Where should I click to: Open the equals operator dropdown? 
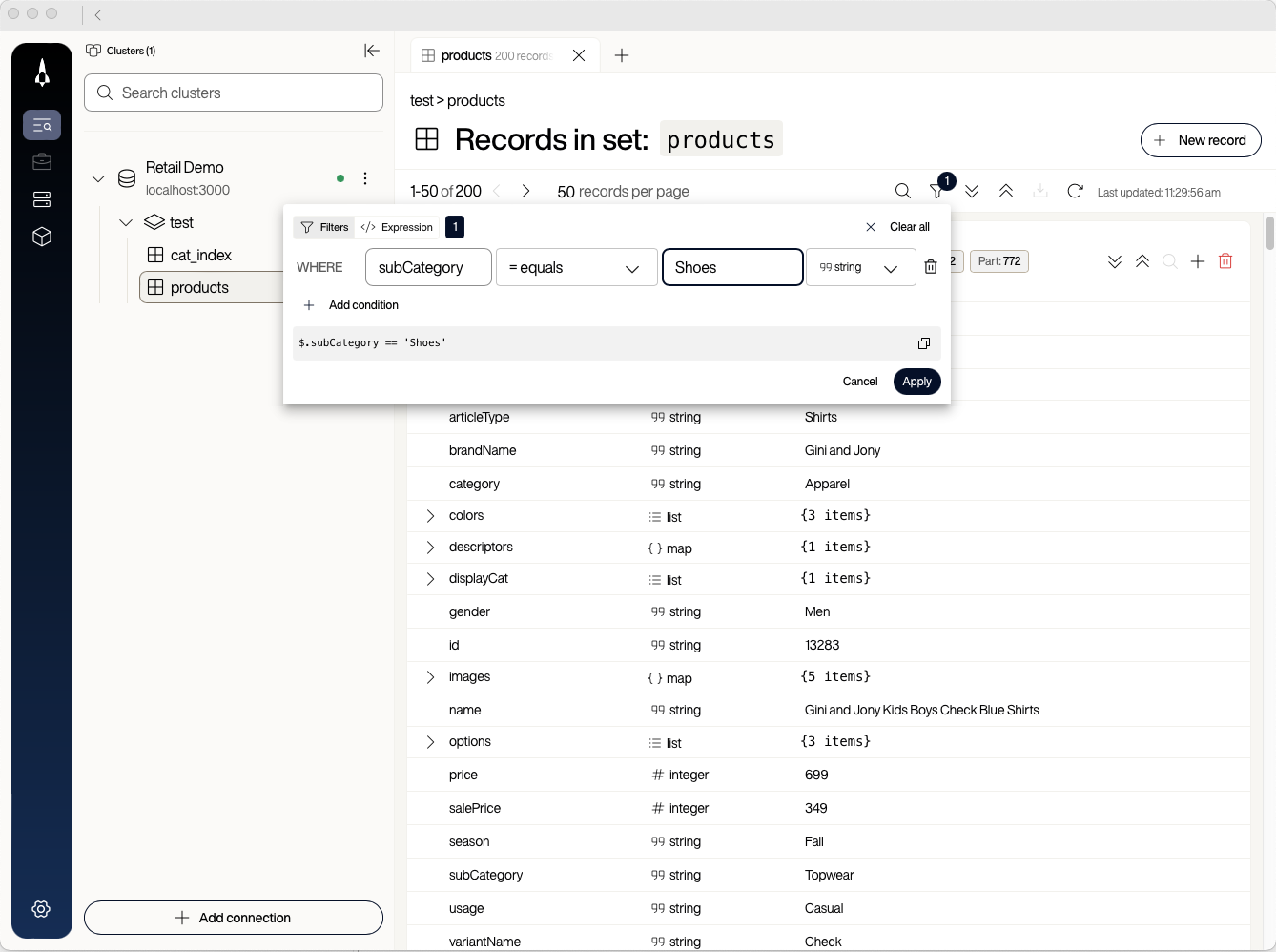pyautogui.click(x=576, y=267)
